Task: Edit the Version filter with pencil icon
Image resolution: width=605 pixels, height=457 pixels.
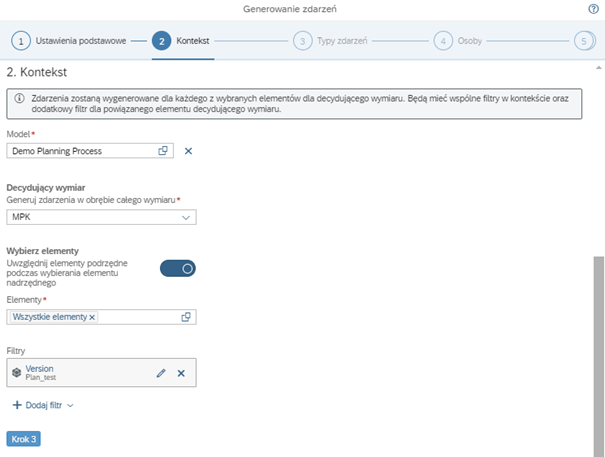Action: click(161, 373)
